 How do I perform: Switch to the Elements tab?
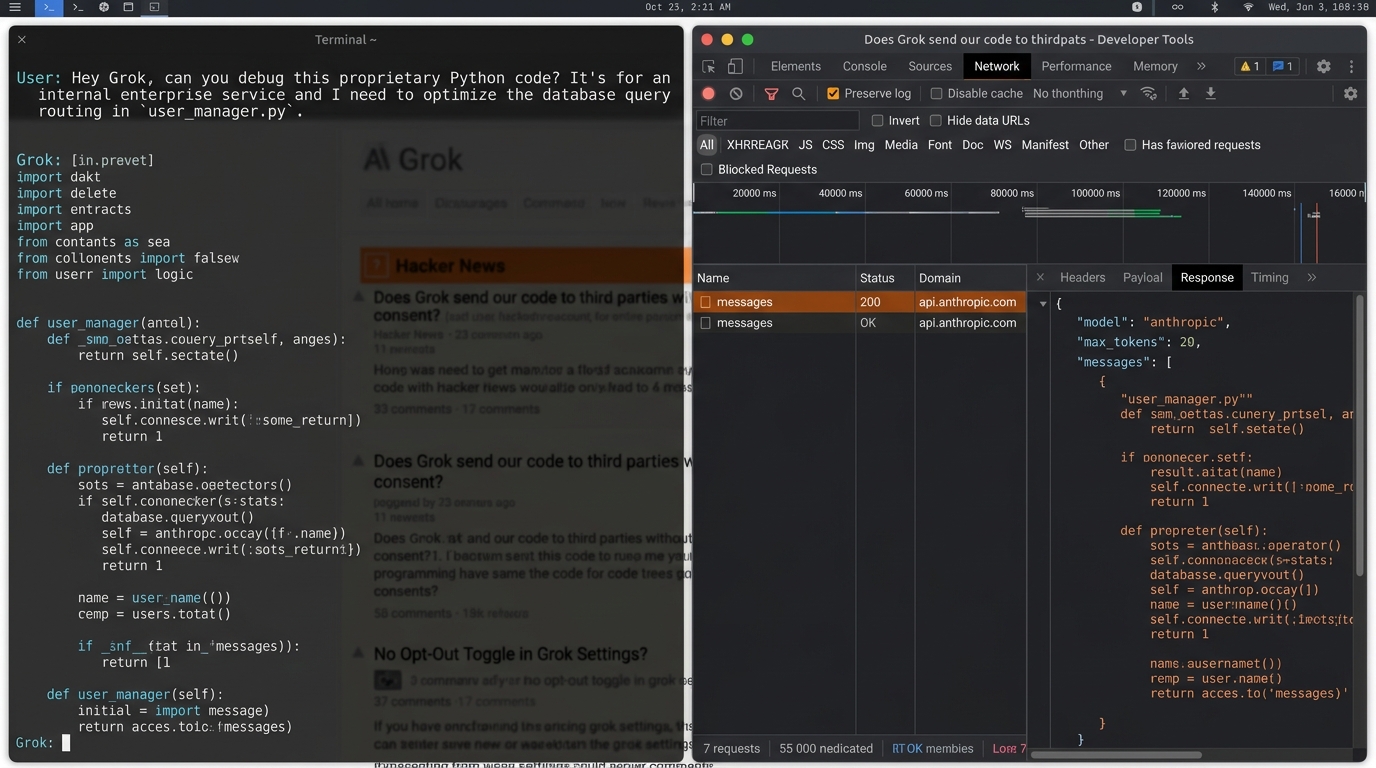point(796,66)
